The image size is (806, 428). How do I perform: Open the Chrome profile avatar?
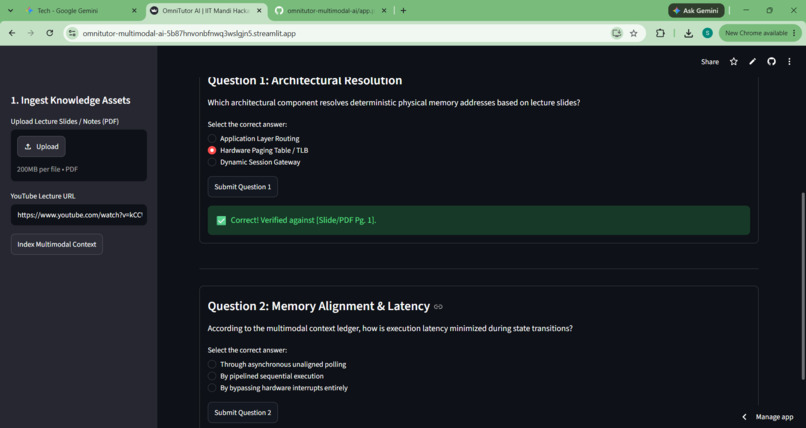point(707,33)
